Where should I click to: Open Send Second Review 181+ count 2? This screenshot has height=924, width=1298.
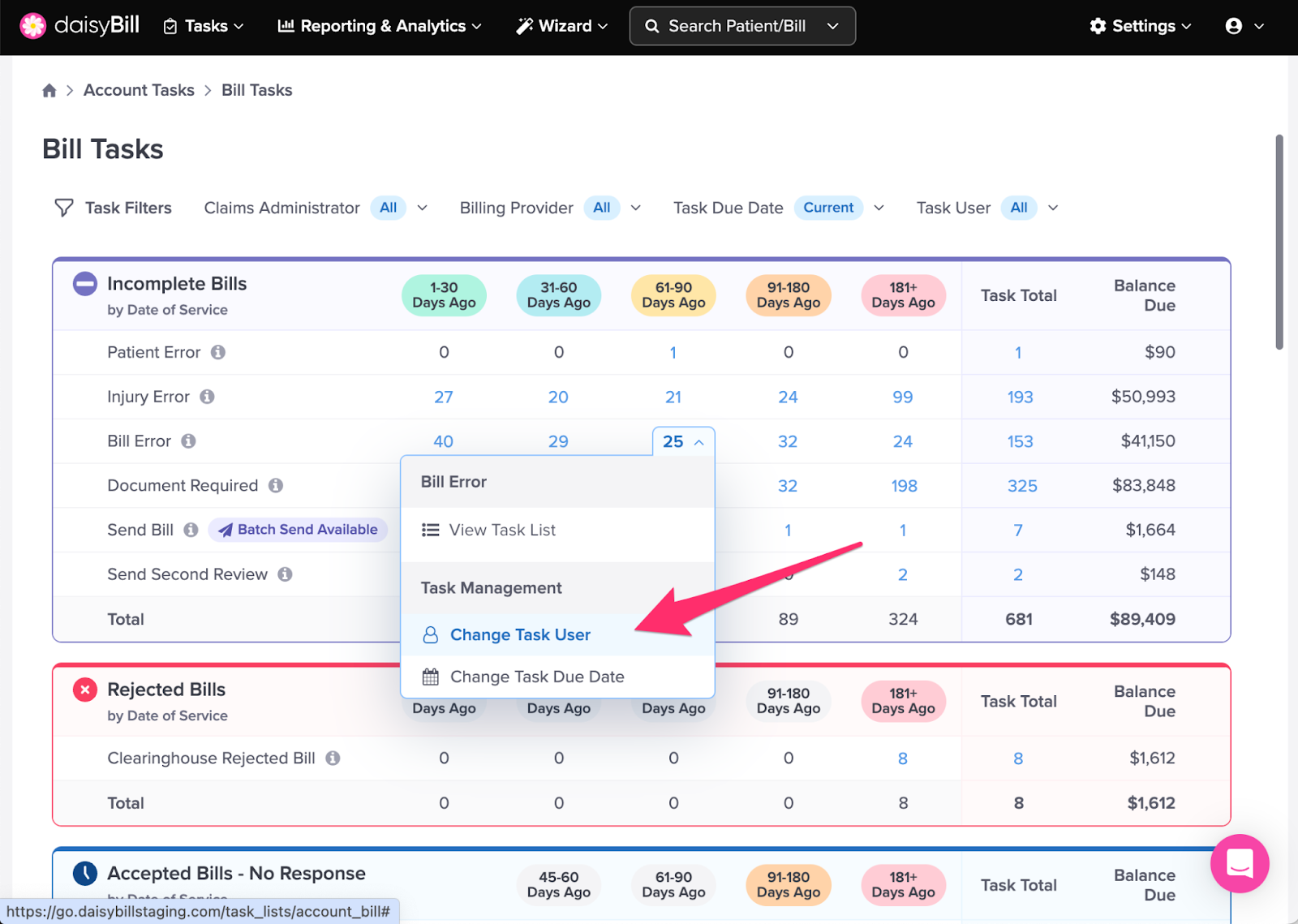[903, 574]
